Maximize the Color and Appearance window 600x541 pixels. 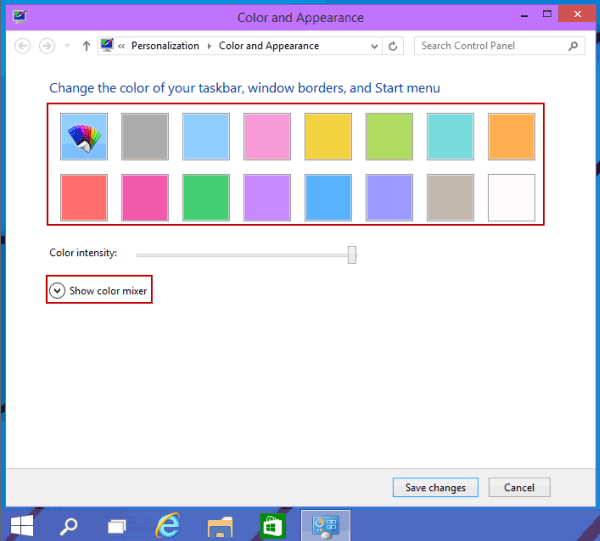pos(548,15)
